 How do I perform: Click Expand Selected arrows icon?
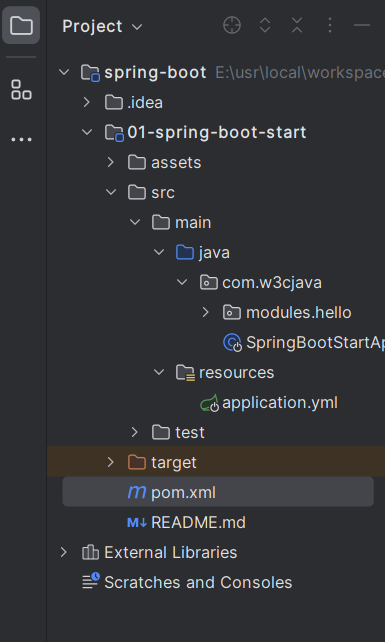pyautogui.click(x=265, y=25)
